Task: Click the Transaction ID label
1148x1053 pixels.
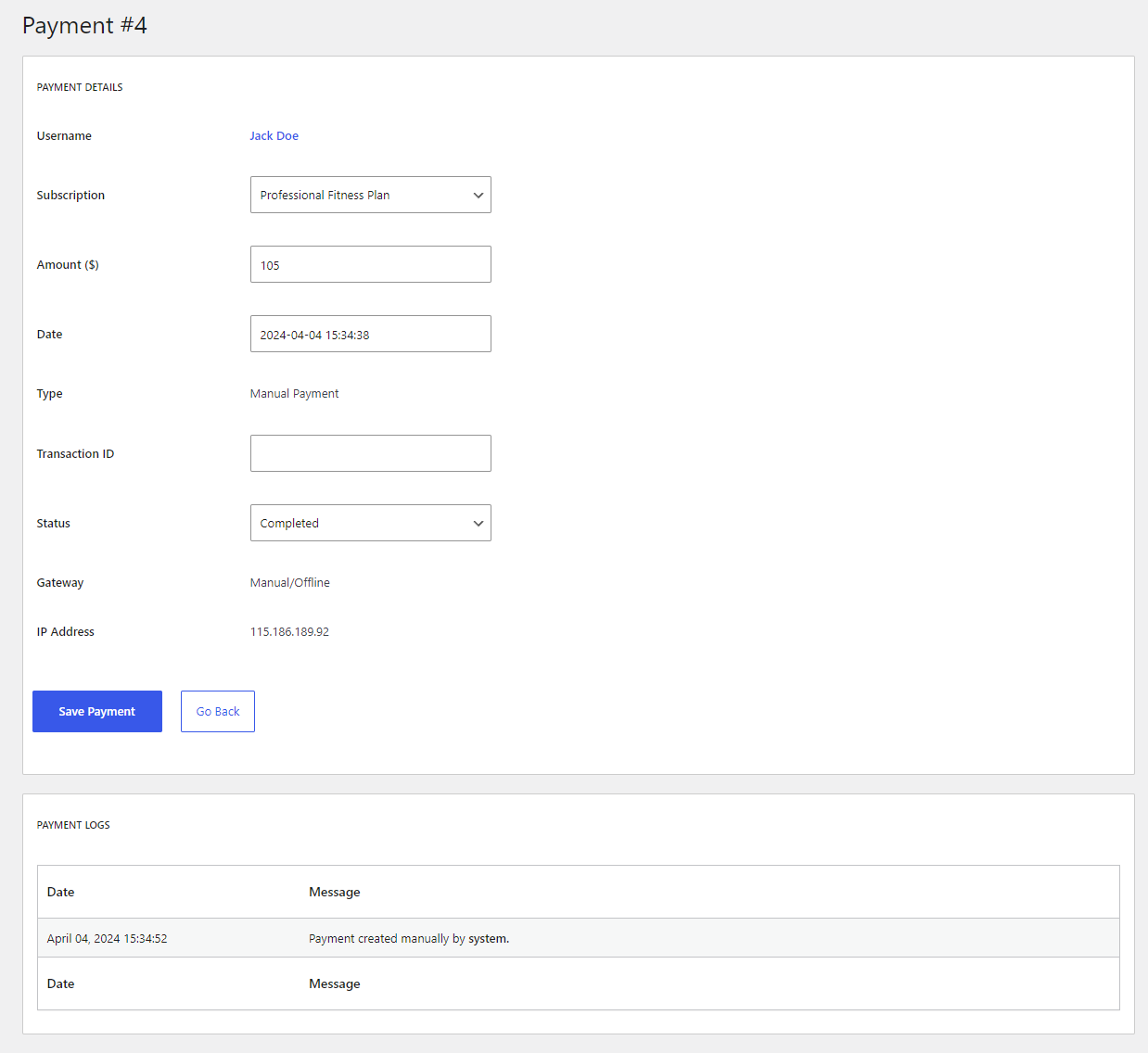Action: click(x=75, y=453)
